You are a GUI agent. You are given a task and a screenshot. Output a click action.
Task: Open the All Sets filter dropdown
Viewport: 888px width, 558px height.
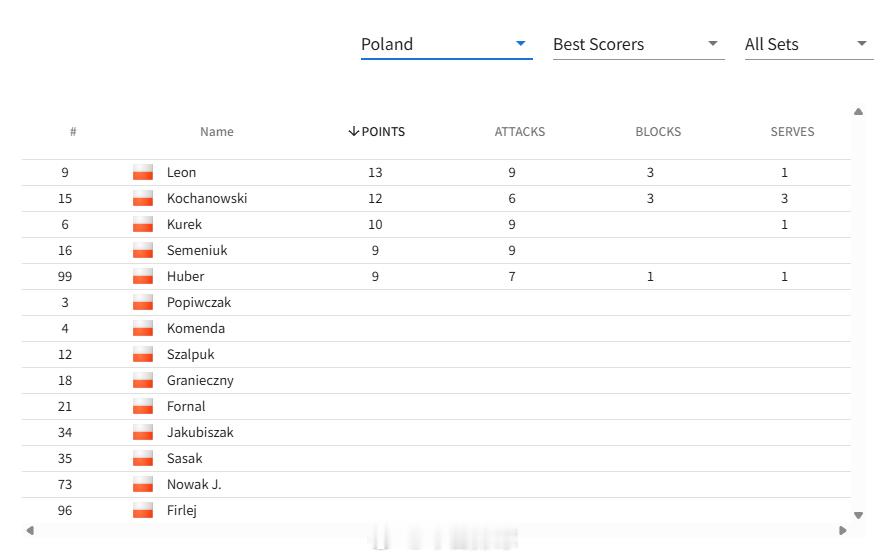(x=809, y=45)
